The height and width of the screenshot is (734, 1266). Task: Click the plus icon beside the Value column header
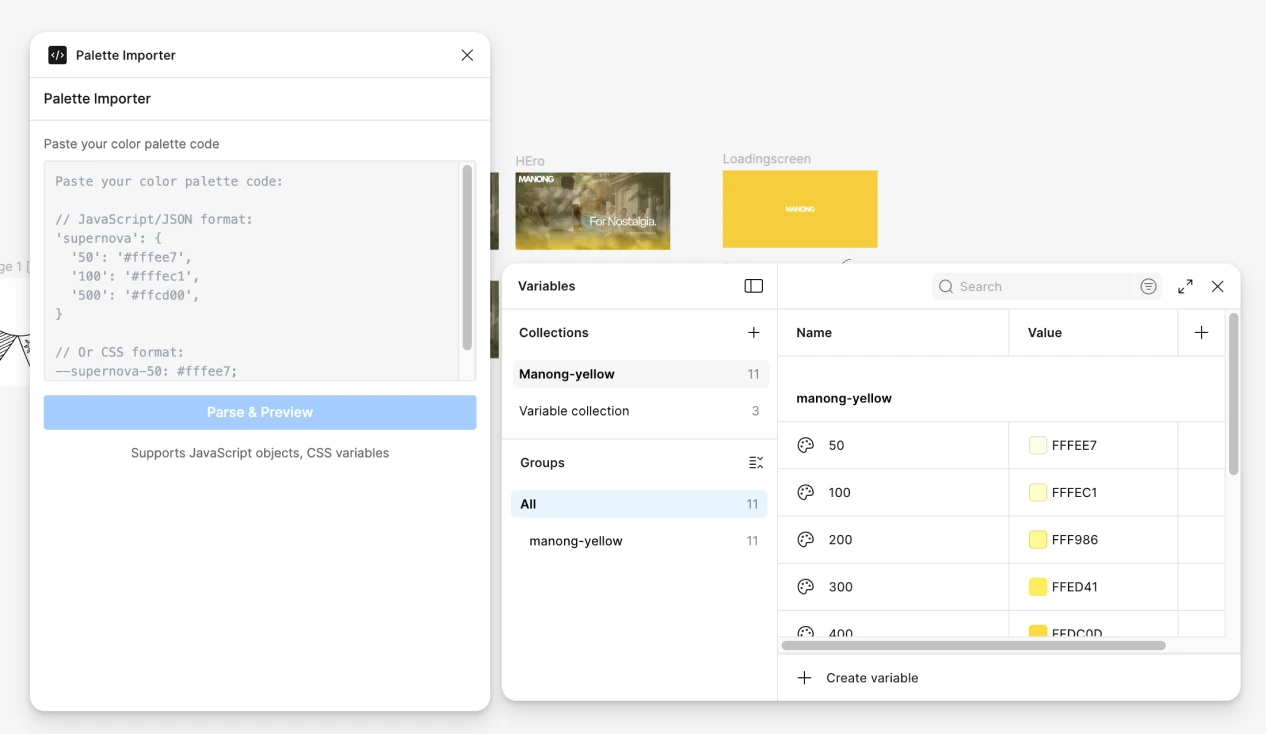tap(1201, 332)
